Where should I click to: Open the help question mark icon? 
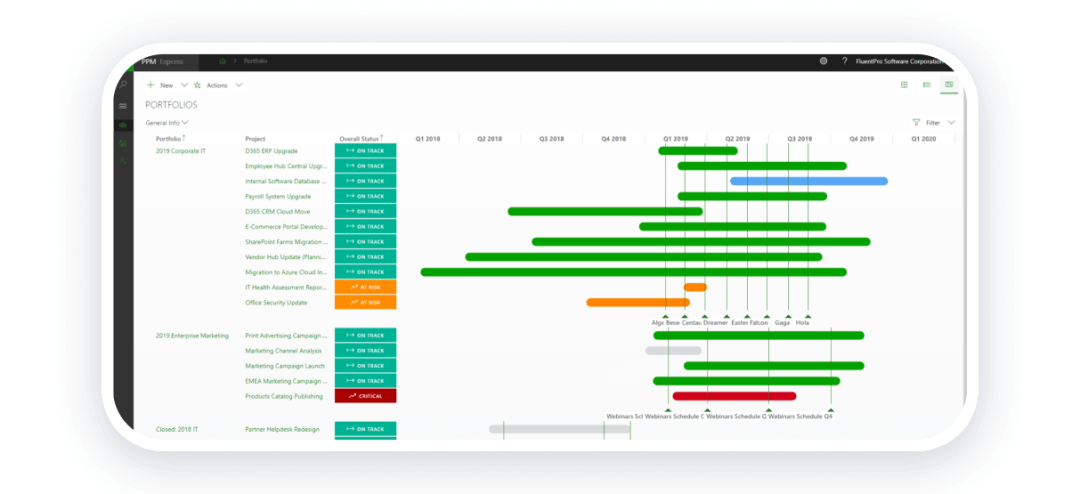coord(844,61)
